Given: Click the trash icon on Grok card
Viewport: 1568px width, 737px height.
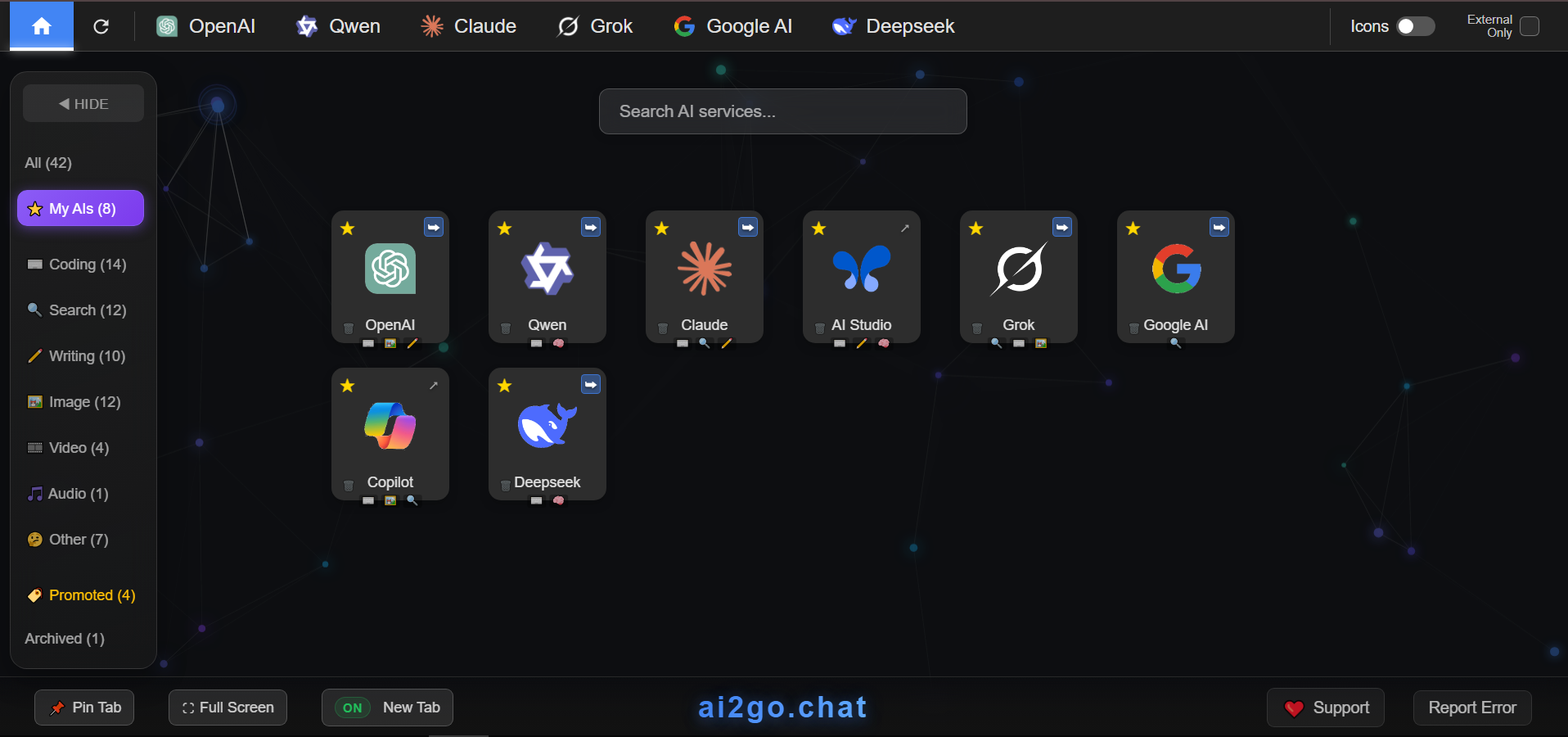Looking at the screenshot, I should point(976,328).
